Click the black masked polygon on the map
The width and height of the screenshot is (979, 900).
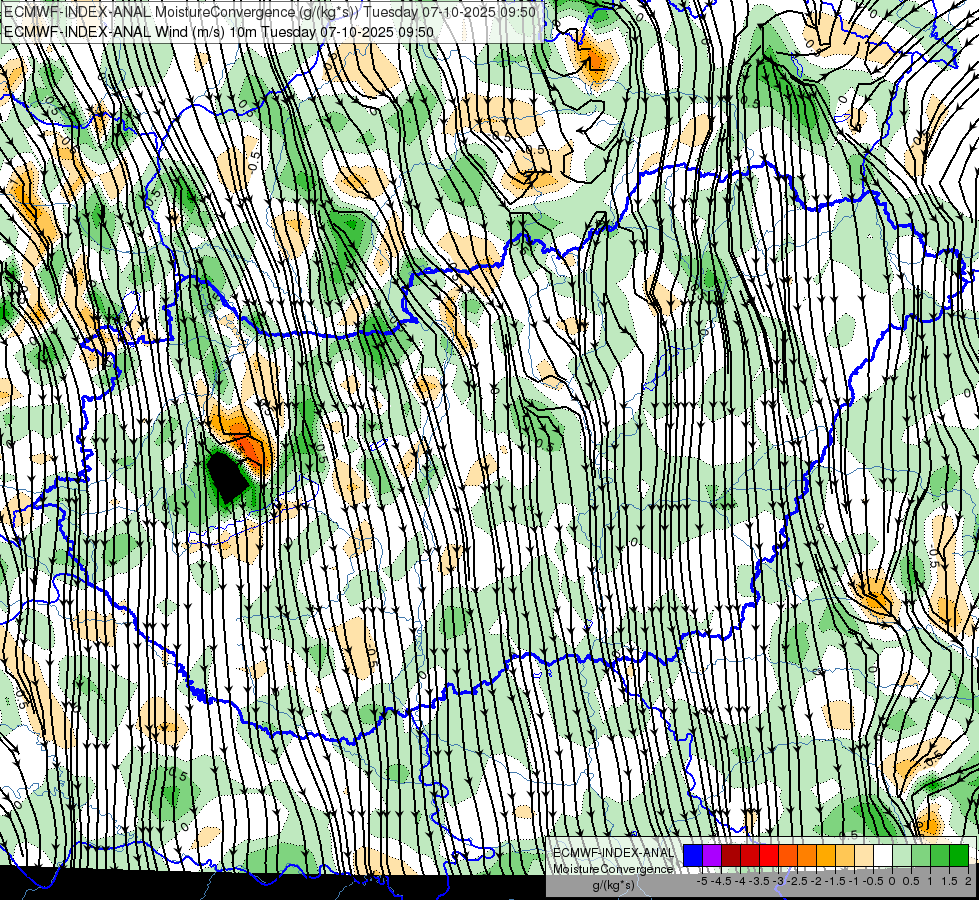tap(227, 477)
